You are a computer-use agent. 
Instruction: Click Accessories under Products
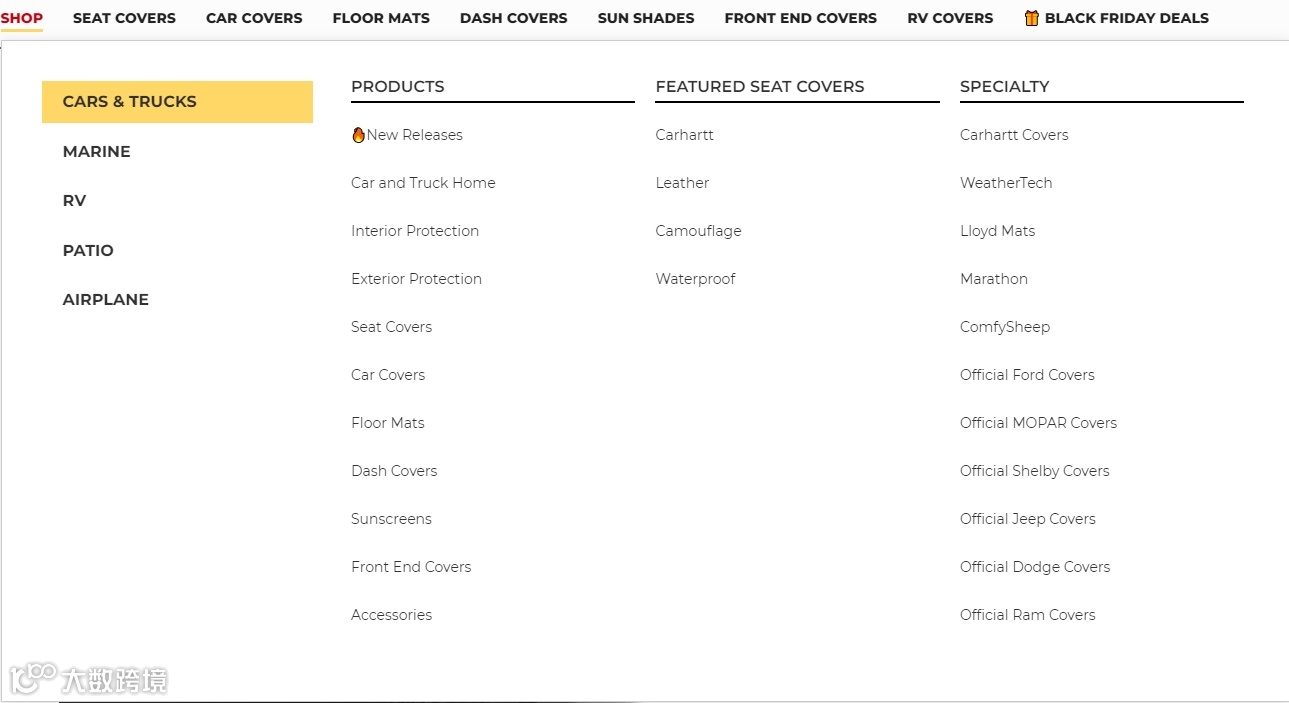tap(391, 615)
